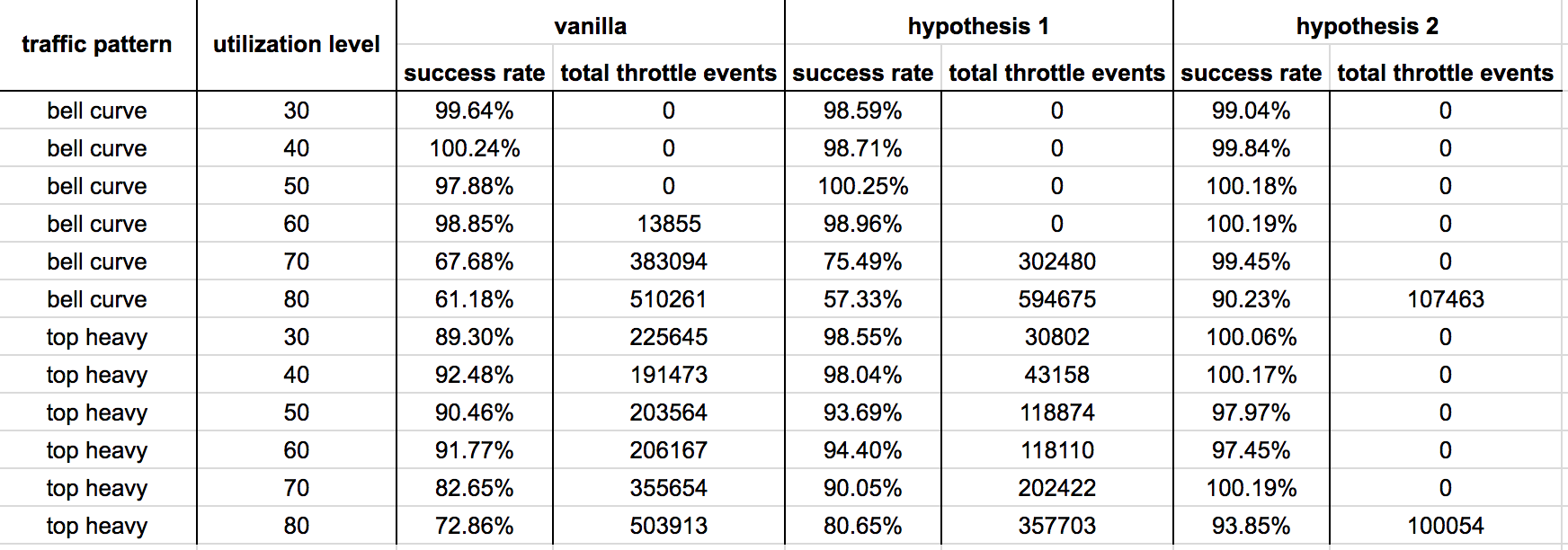
Task: Select the cell with value 13855
Action: (668, 224)
